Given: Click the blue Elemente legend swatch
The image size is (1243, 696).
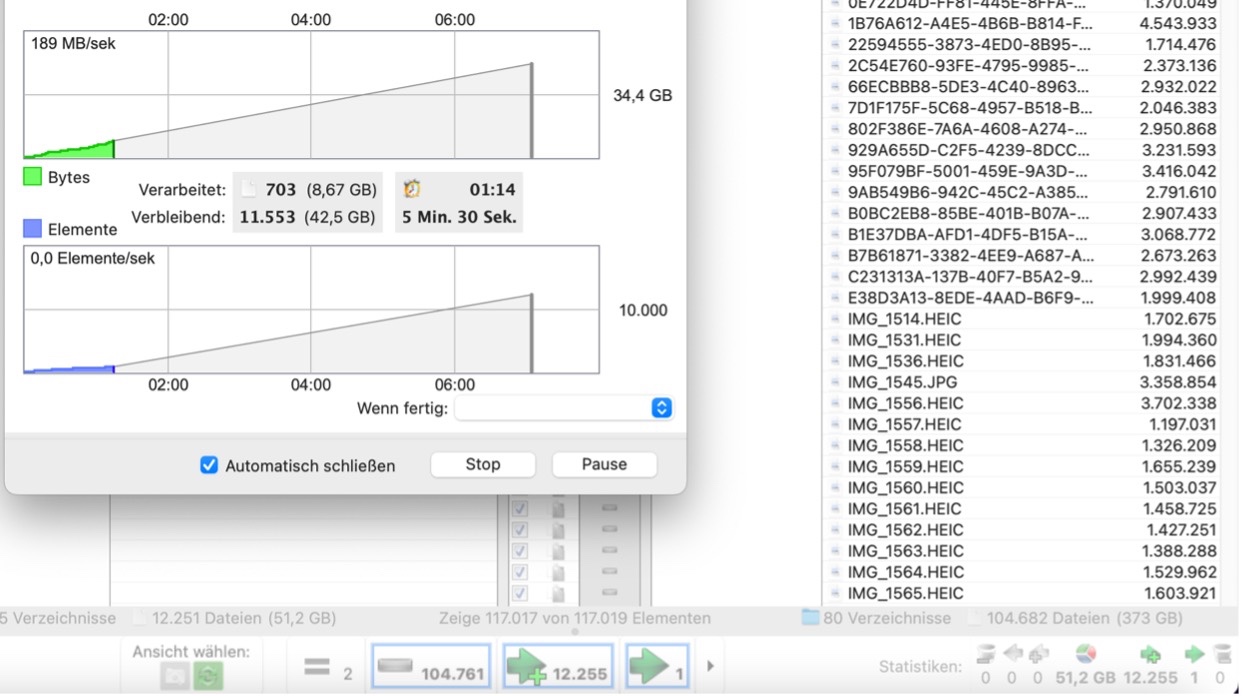Looking at the screenshot, I should [32, 229].
